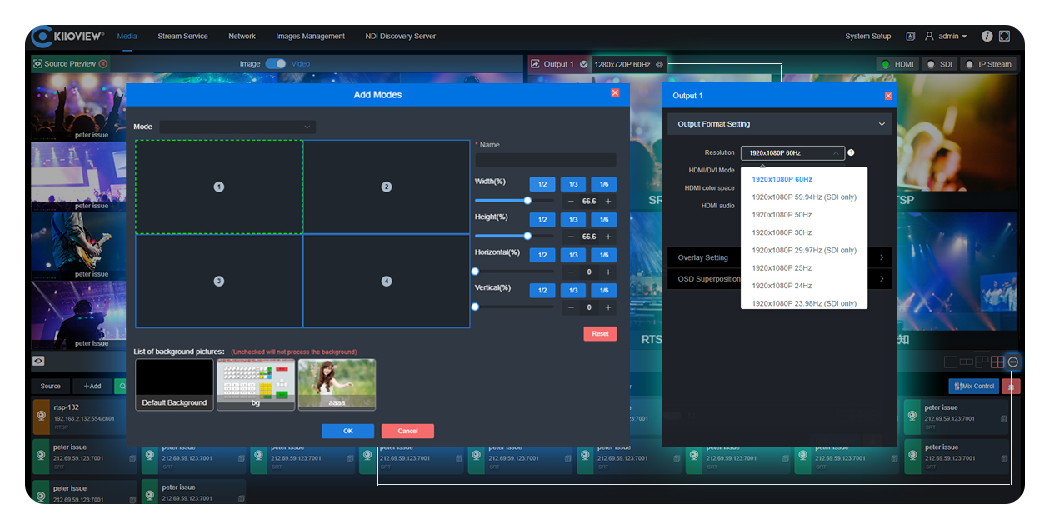Click the Height percentage slider handle

point(528,236)
